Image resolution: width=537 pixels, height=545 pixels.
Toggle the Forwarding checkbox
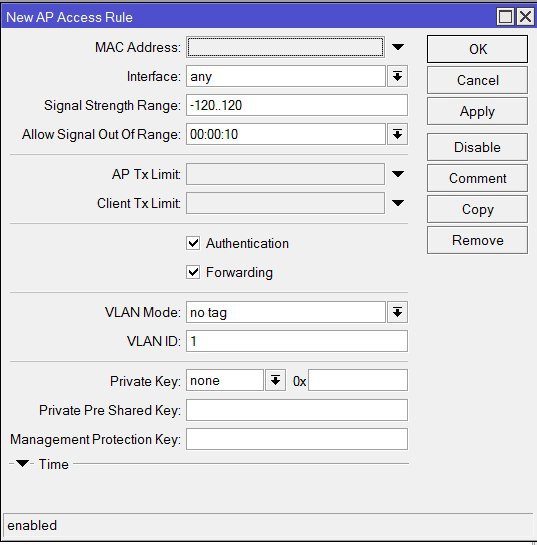coord(193,272)
